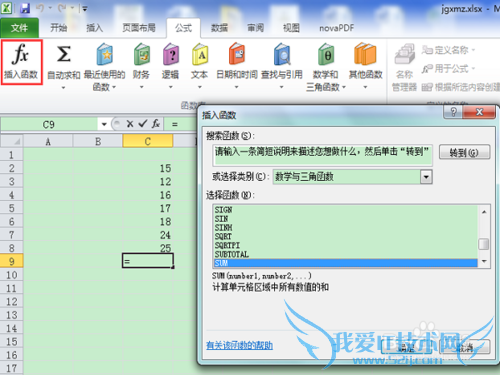Select SQRTPI in the function list
The width and height of the screenshot is (500, 375).
345,245
